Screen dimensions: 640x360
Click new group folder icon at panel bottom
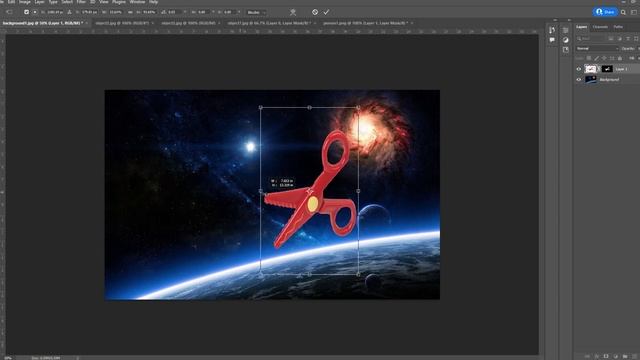click(x=624, y=356)
